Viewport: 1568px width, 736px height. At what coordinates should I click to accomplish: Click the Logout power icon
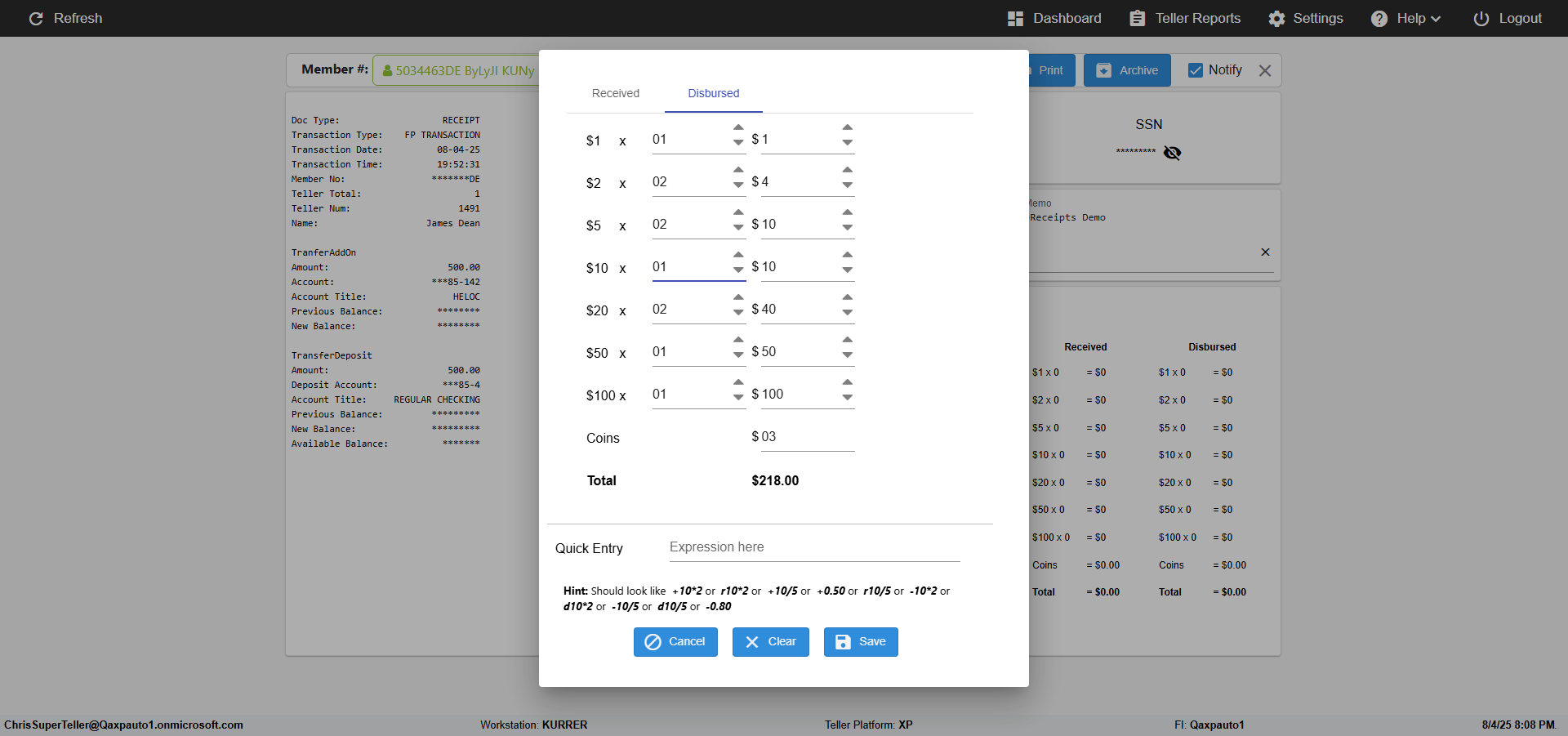point(1481,18)
